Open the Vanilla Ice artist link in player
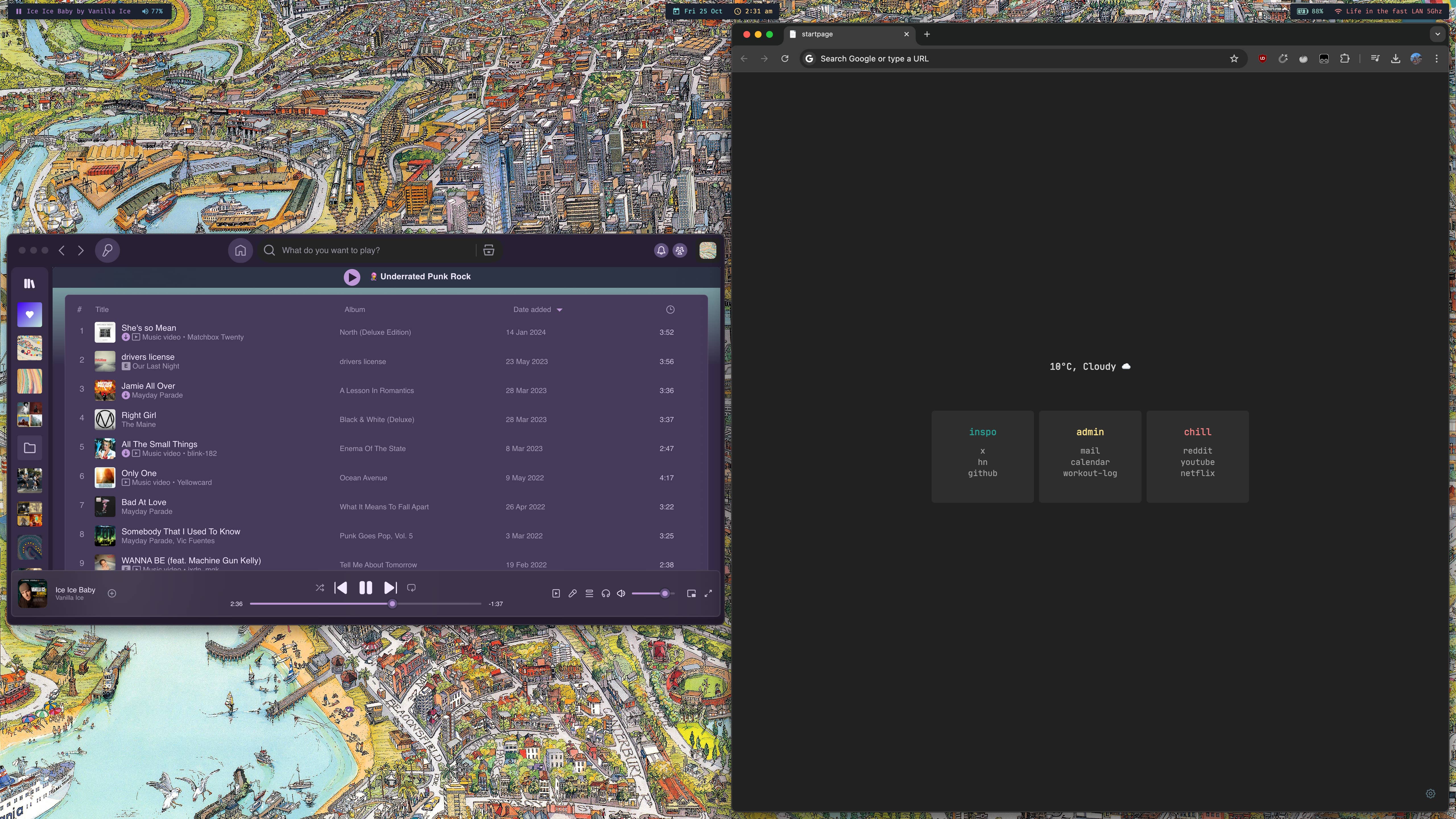The image size is (1456, 819). (69, 598)
